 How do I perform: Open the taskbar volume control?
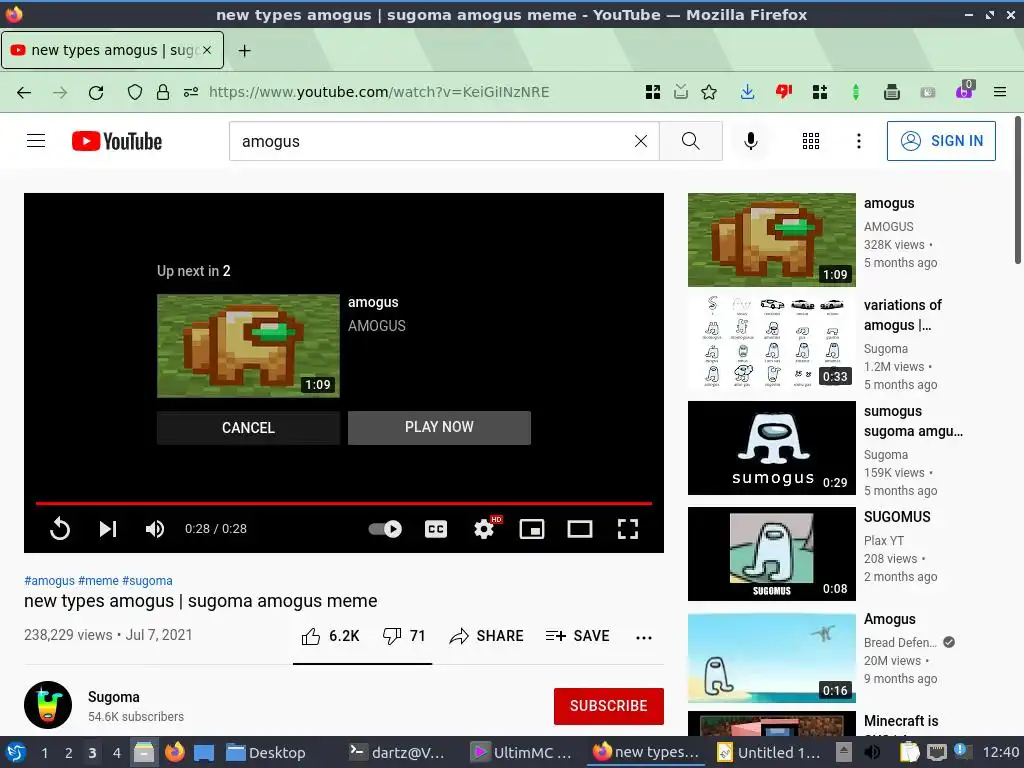[x=872, y=752]
